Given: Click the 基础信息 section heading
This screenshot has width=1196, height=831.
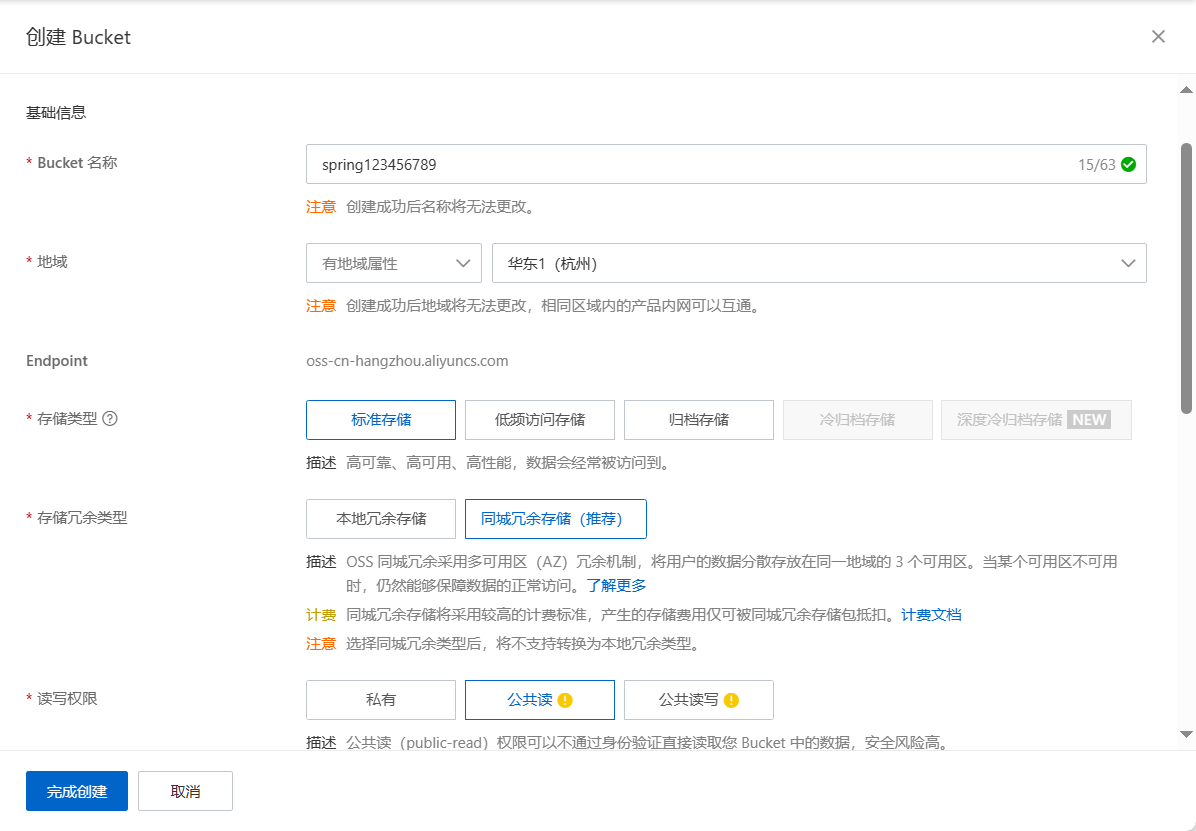Looking at the screenshot, I should (56, 113).
